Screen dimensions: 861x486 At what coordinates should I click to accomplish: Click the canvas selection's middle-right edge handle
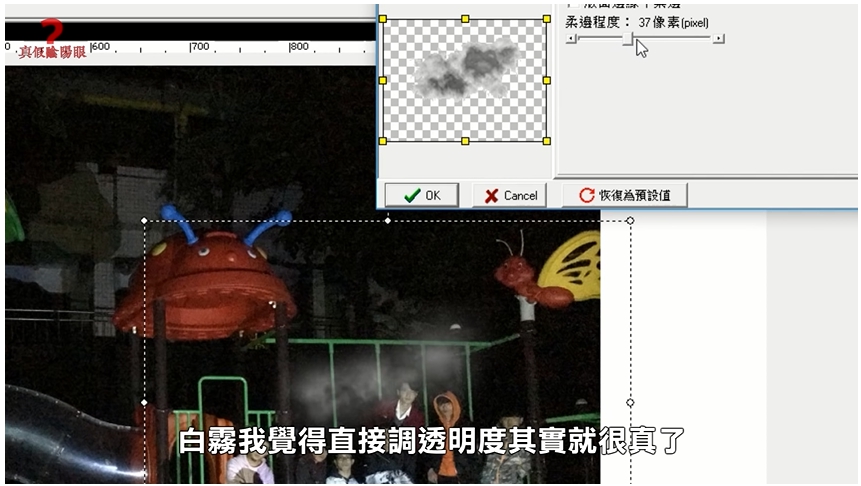click(x=630, y=403)
